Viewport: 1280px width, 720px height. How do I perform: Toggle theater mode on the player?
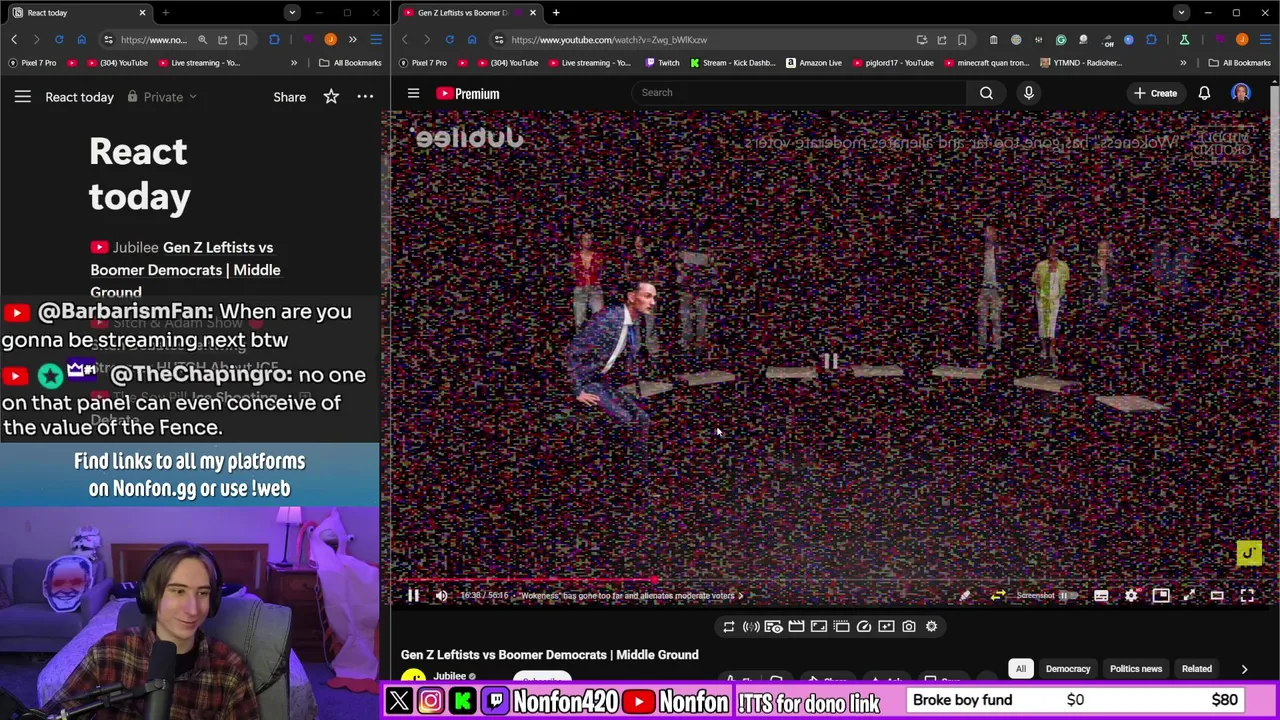(1217, 596)
